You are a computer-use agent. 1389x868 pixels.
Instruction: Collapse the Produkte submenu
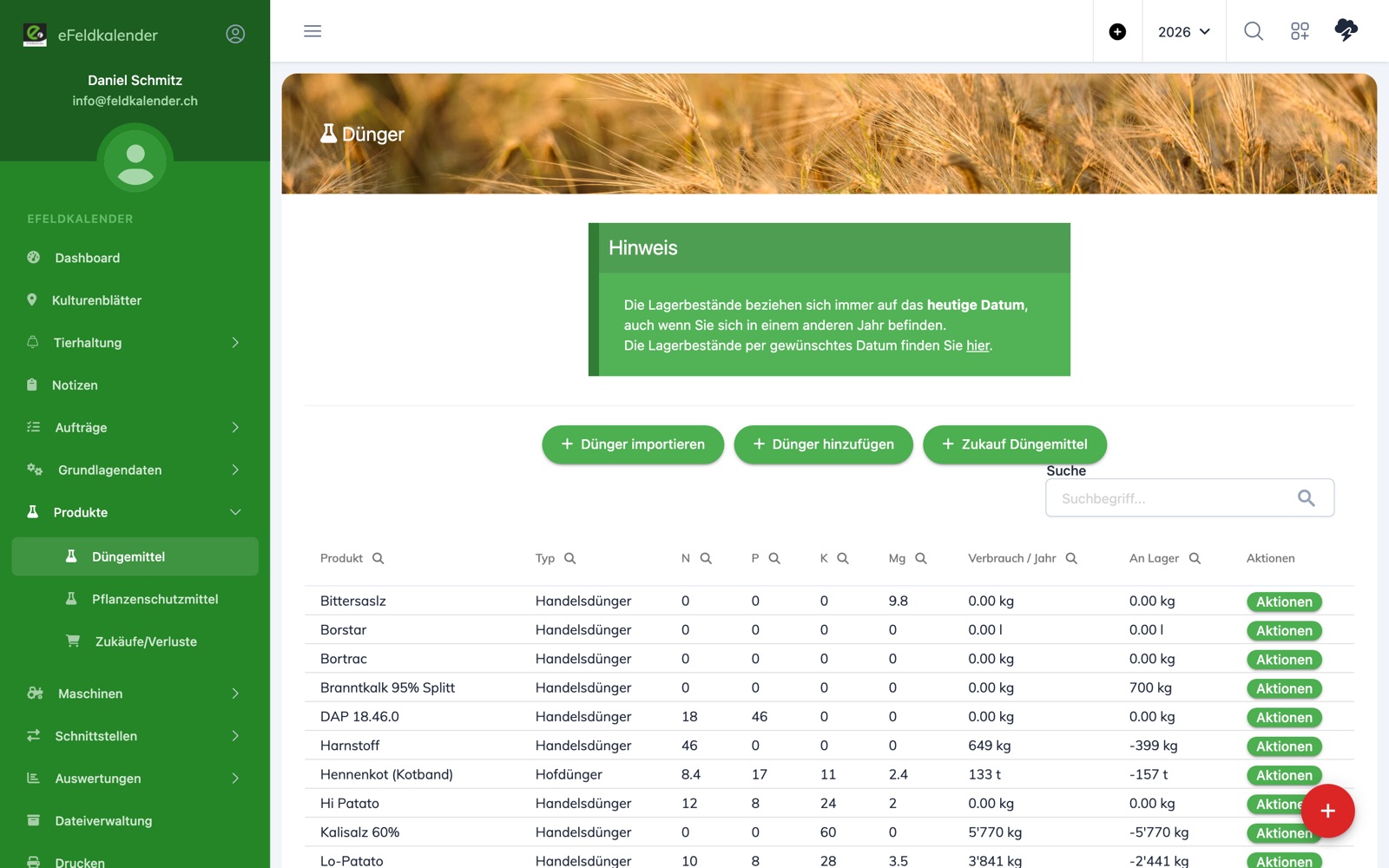pos(135,513)
